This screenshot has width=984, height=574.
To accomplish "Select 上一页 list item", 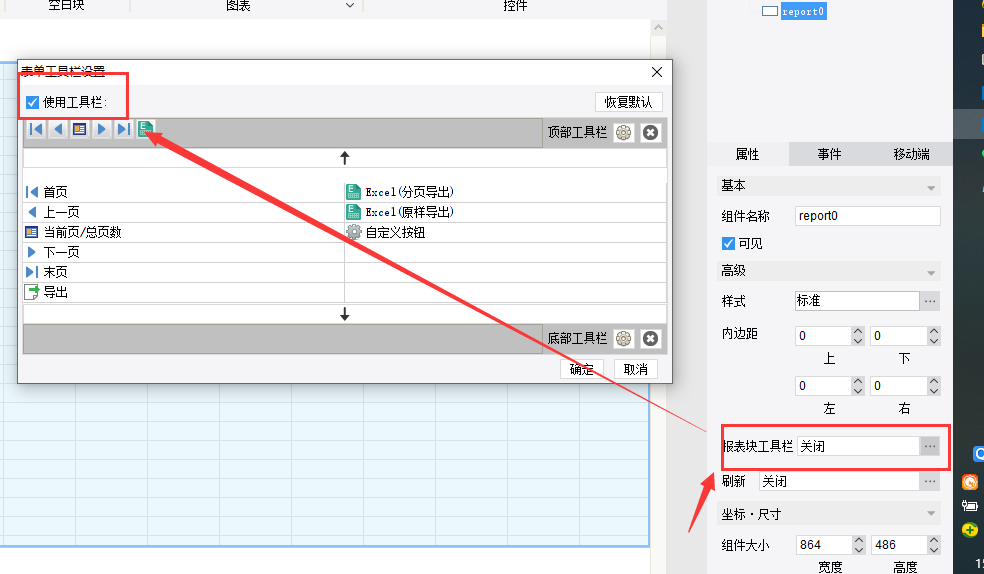I will point(183,212).
